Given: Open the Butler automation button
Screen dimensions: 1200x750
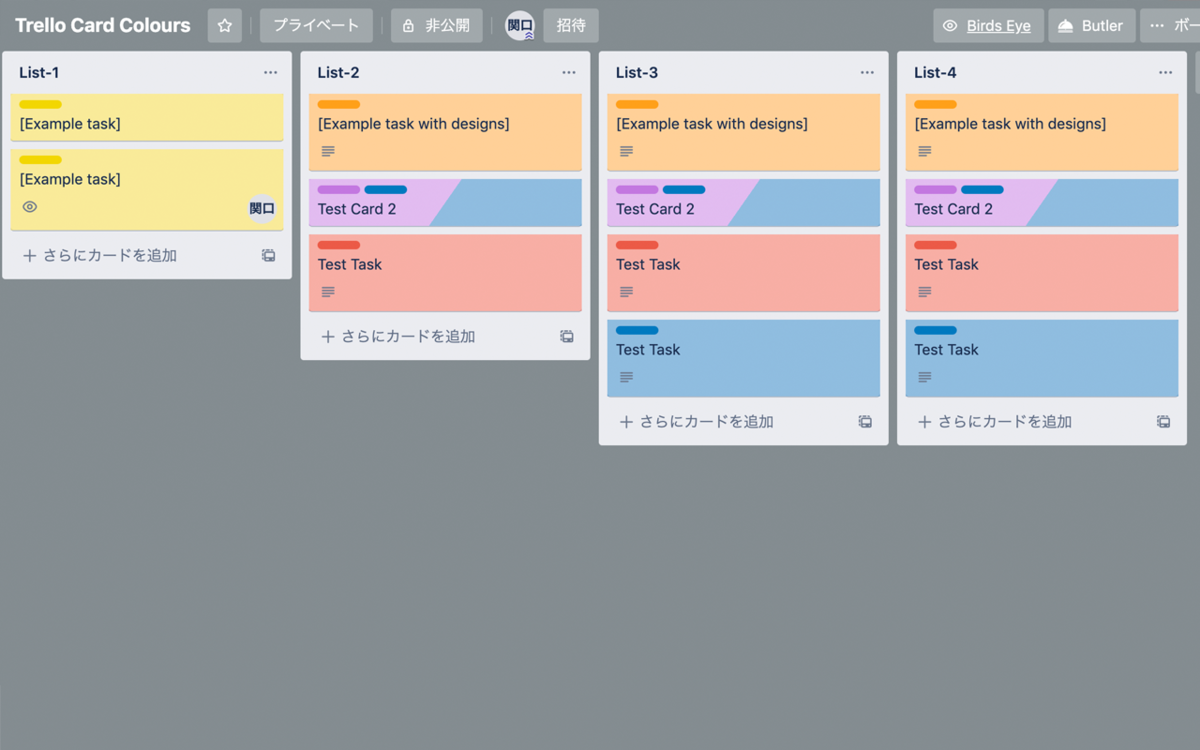Looking at the screenshot, I should [1092, 26].
